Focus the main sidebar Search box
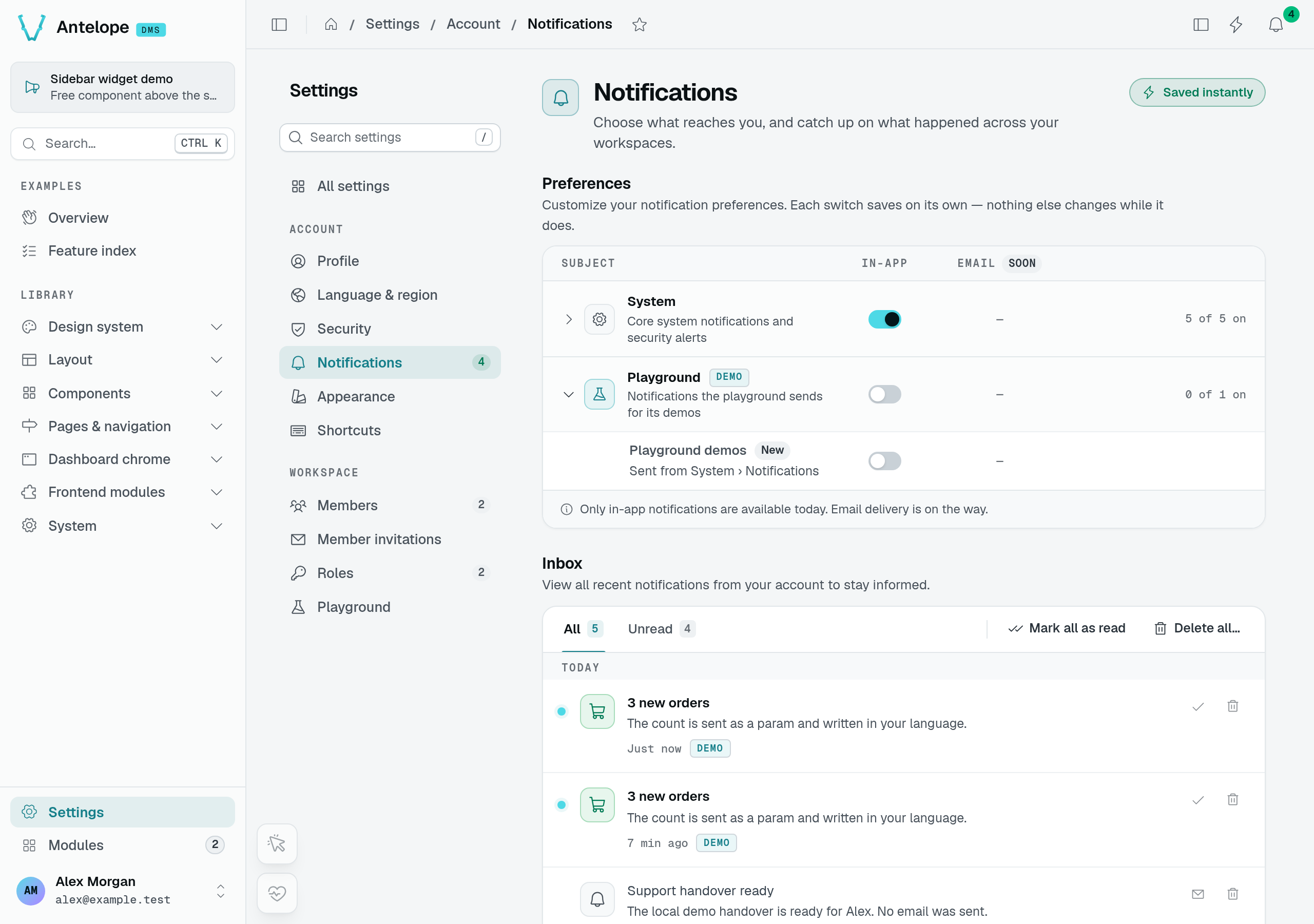 pyautogui.click(x=123, y=143)
